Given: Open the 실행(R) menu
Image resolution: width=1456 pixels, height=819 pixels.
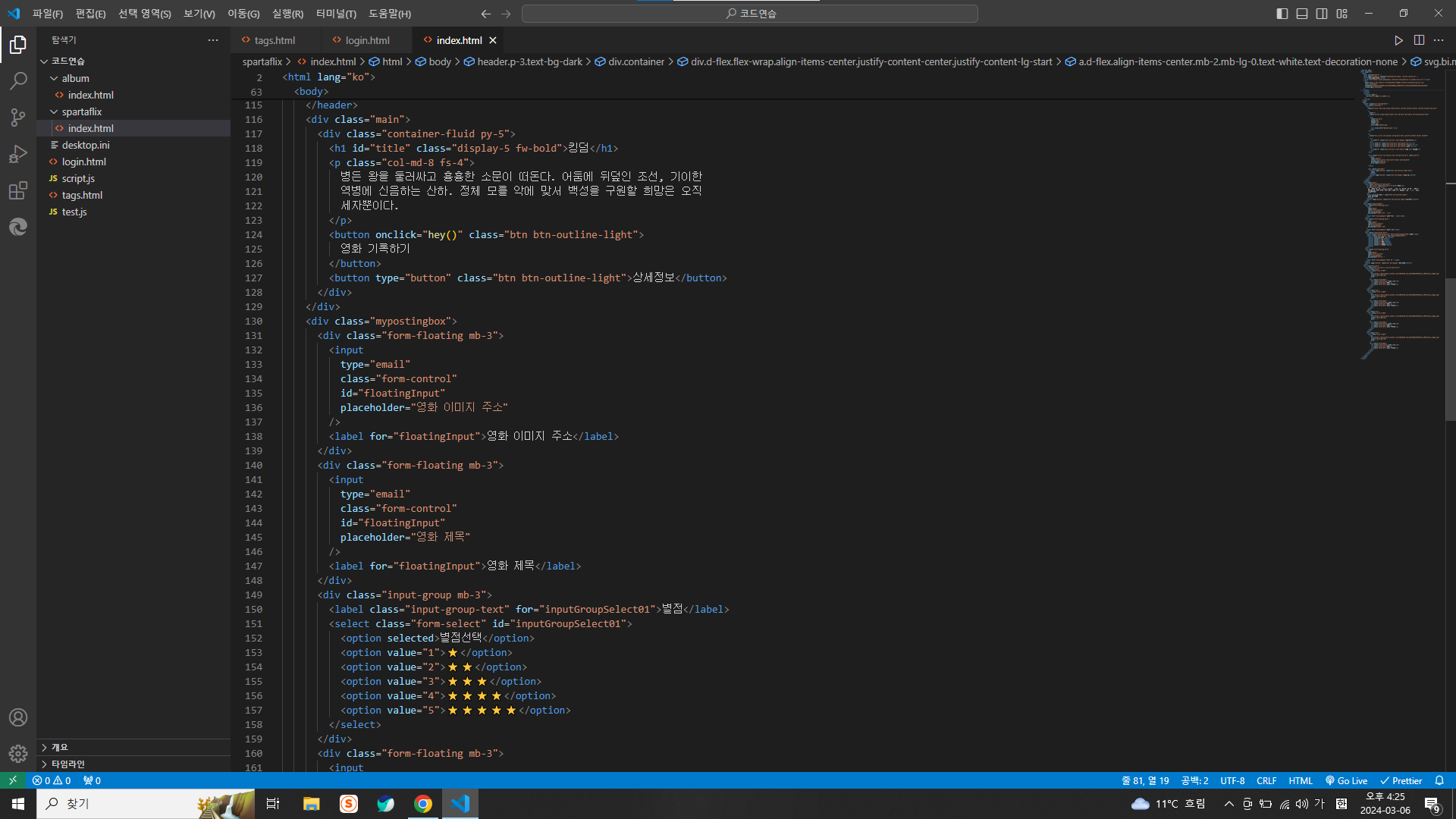Looking at the screenshot, I should 287,14.
